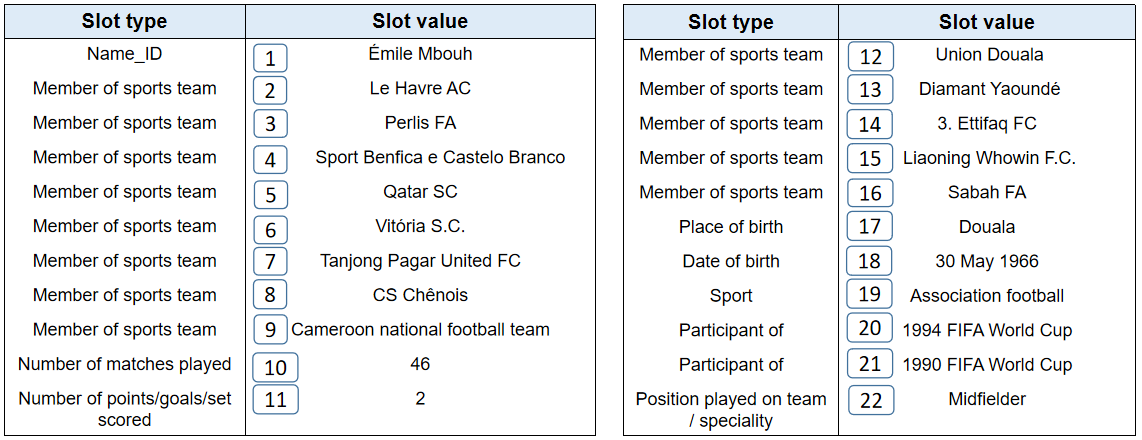Viewport: 1142px width, 440px height.
Task: Click the numbered box 1 beside Émile Mbouh
Action: pyautogui.click(x=270, y=57)
